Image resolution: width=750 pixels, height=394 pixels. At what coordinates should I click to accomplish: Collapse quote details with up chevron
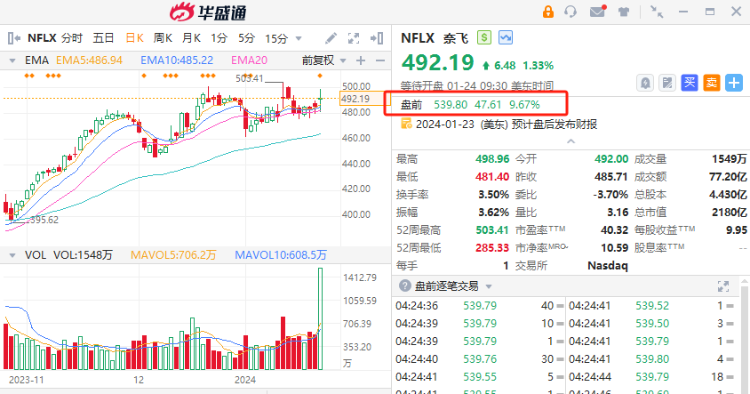coord(571,141)
